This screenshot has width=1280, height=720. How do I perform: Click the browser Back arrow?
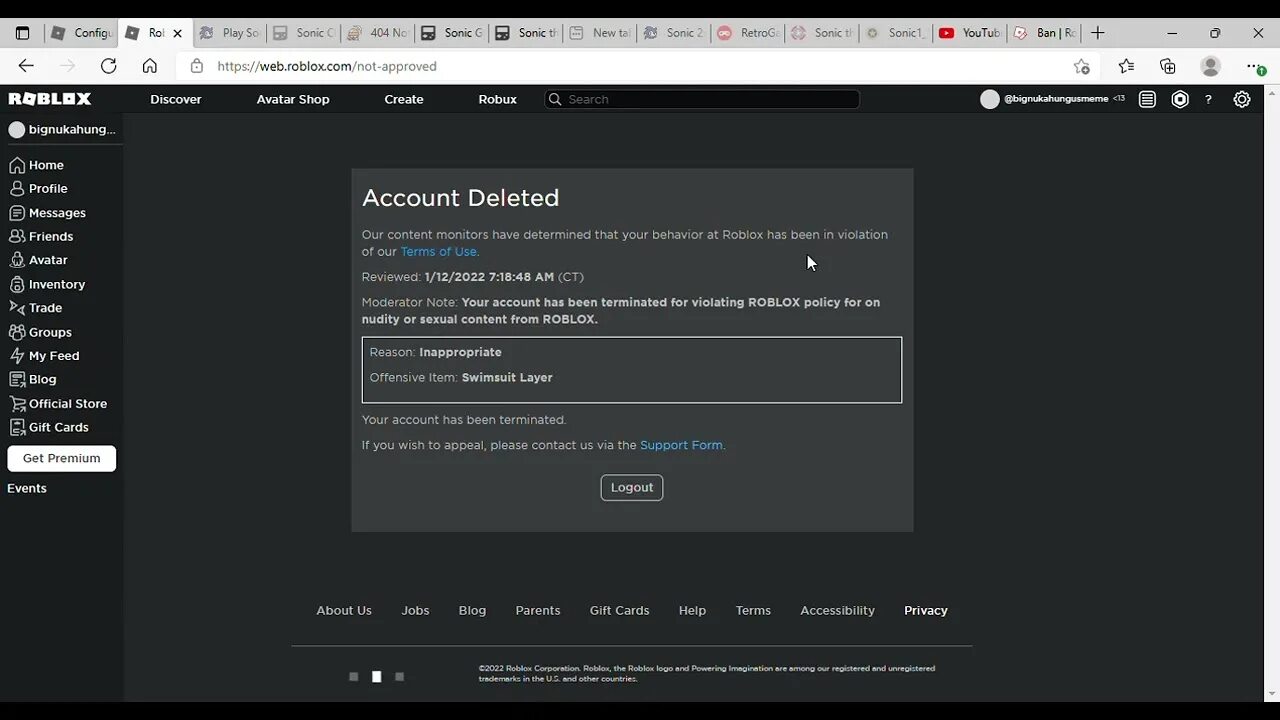click(x=26, y=66)
